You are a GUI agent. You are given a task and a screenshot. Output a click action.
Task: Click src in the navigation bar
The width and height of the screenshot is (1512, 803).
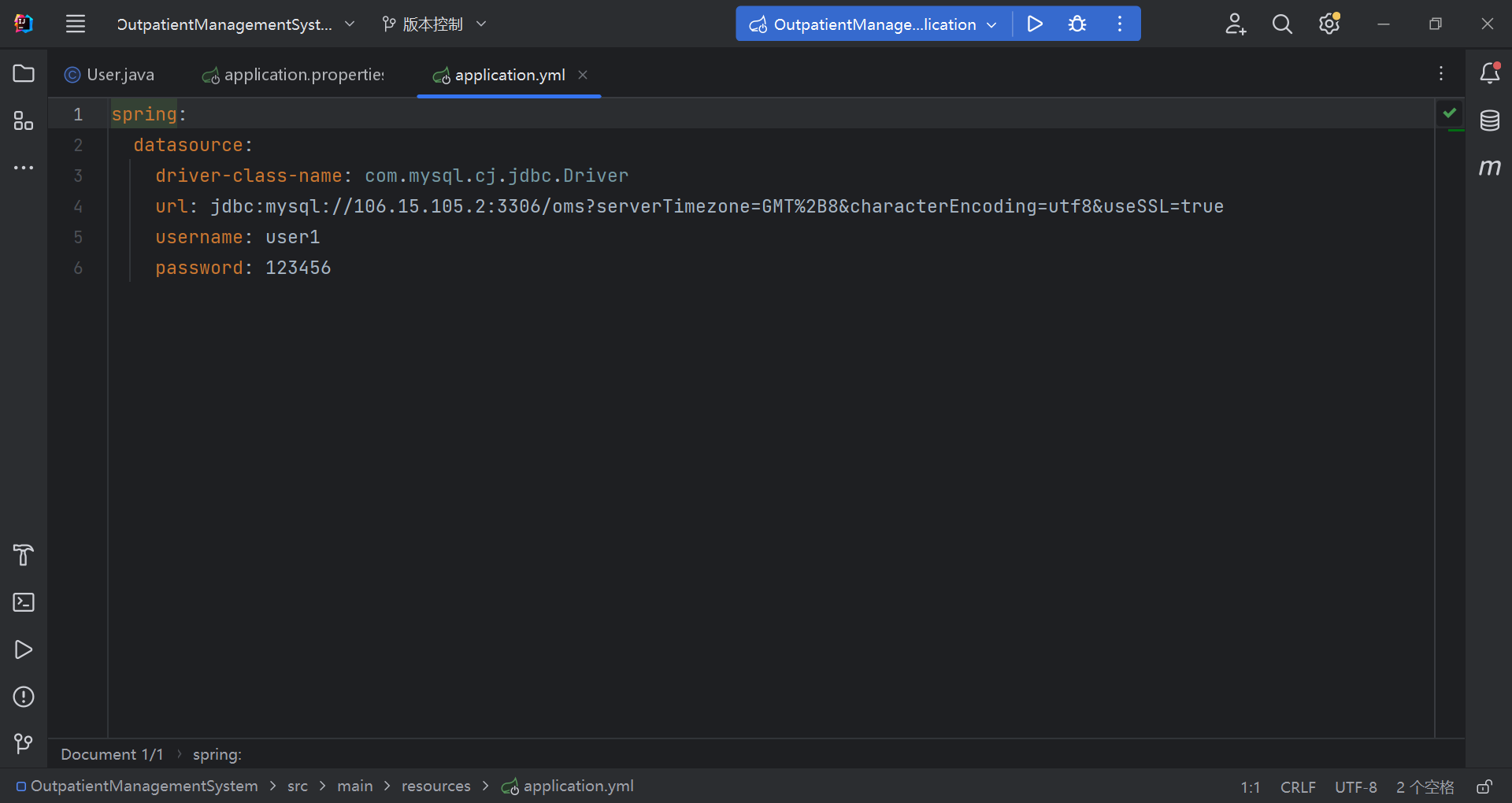[298, 786]
